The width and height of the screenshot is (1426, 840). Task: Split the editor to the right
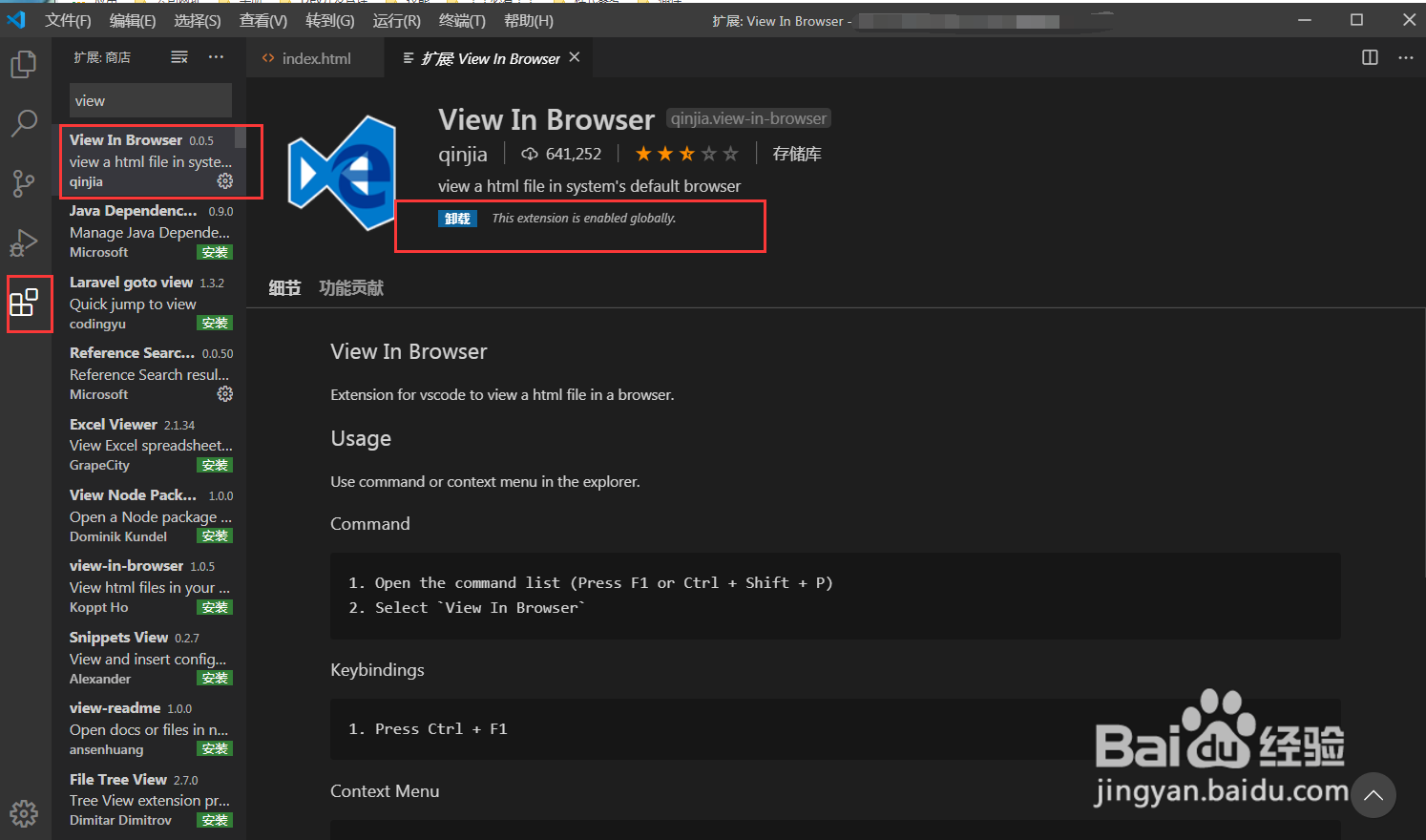tap(1370, 57)
